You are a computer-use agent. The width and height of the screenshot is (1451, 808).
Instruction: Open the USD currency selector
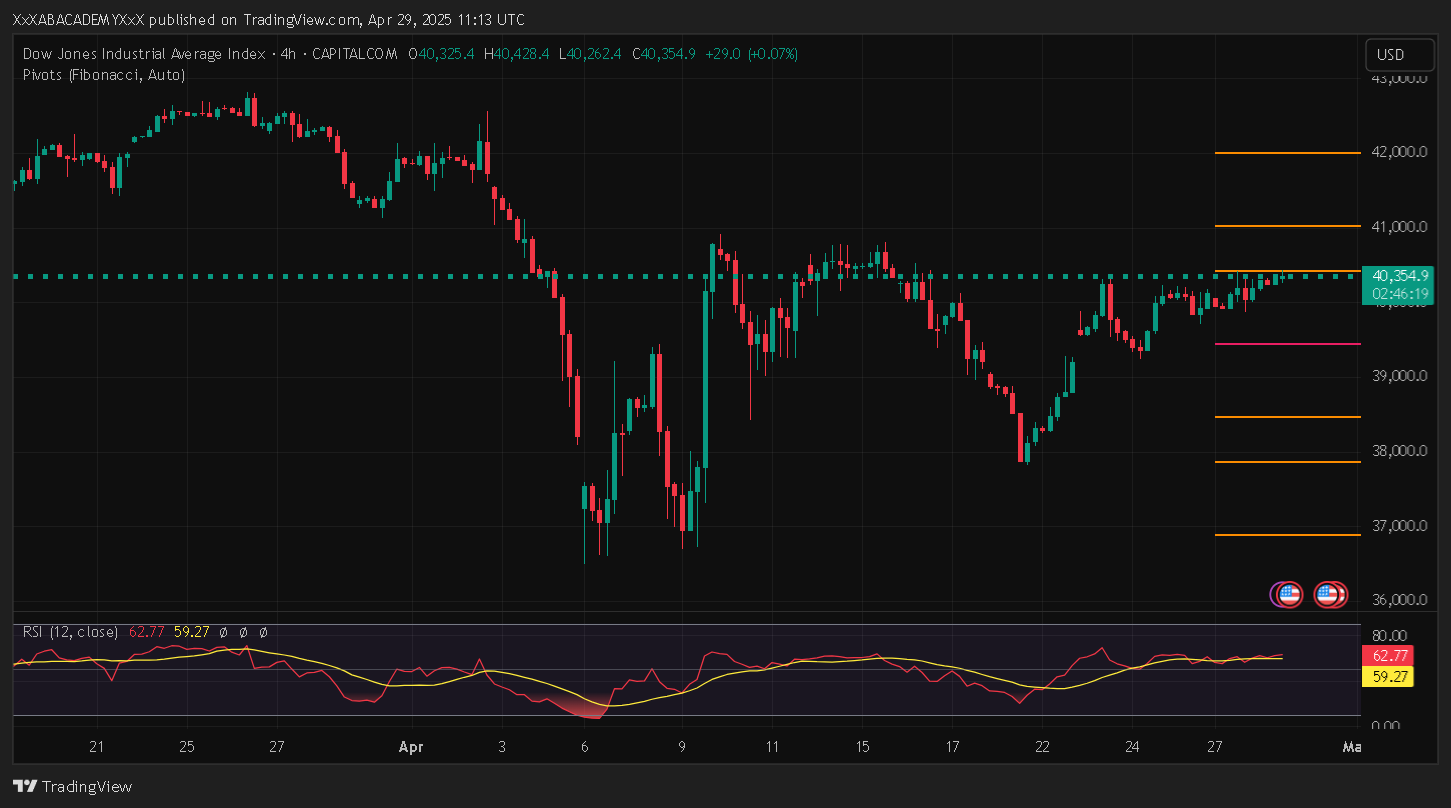click(1391, 55)
